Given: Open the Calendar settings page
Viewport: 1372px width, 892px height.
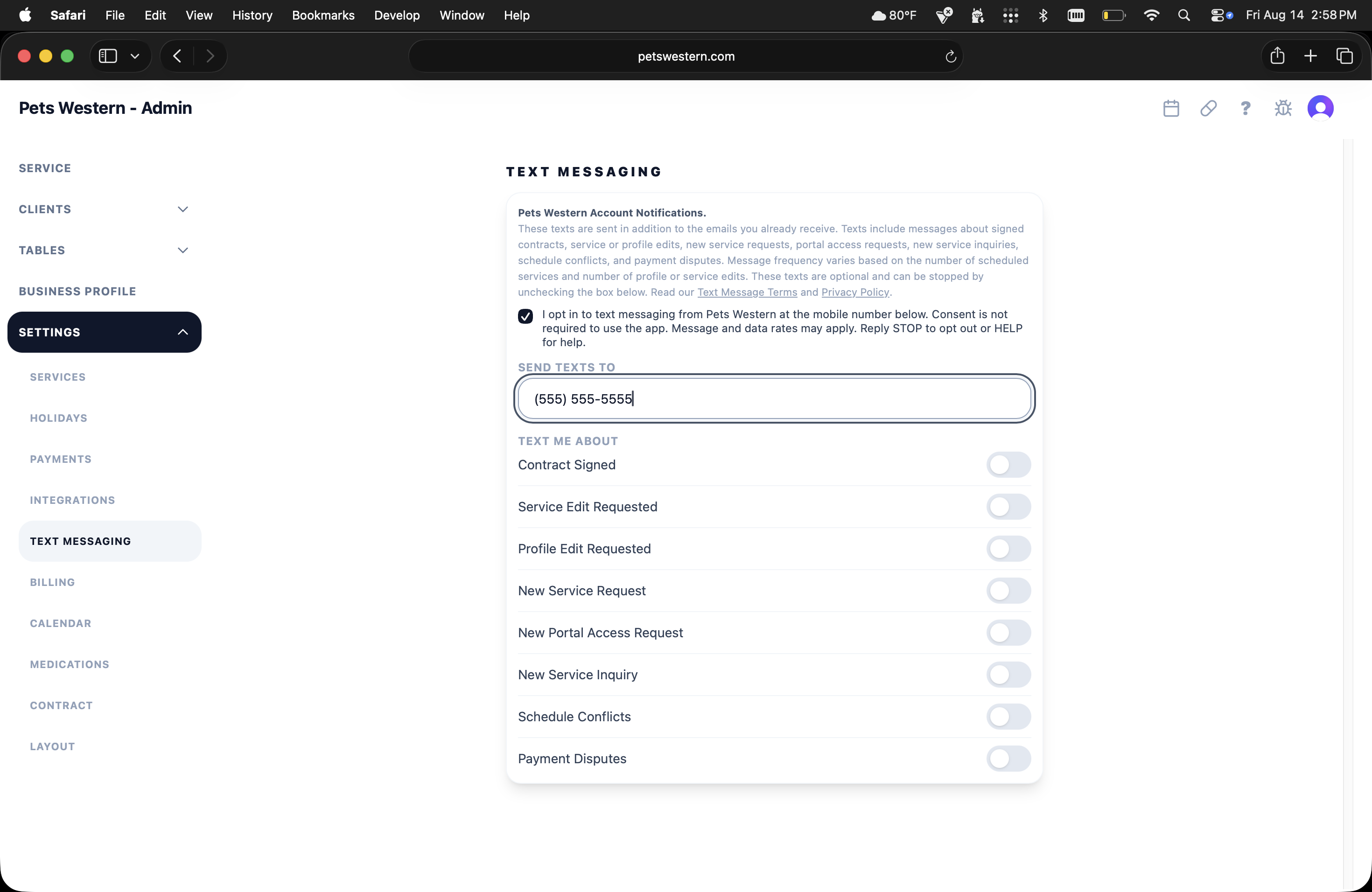Looking at the screenshot, I should click(x=61, y=623).
